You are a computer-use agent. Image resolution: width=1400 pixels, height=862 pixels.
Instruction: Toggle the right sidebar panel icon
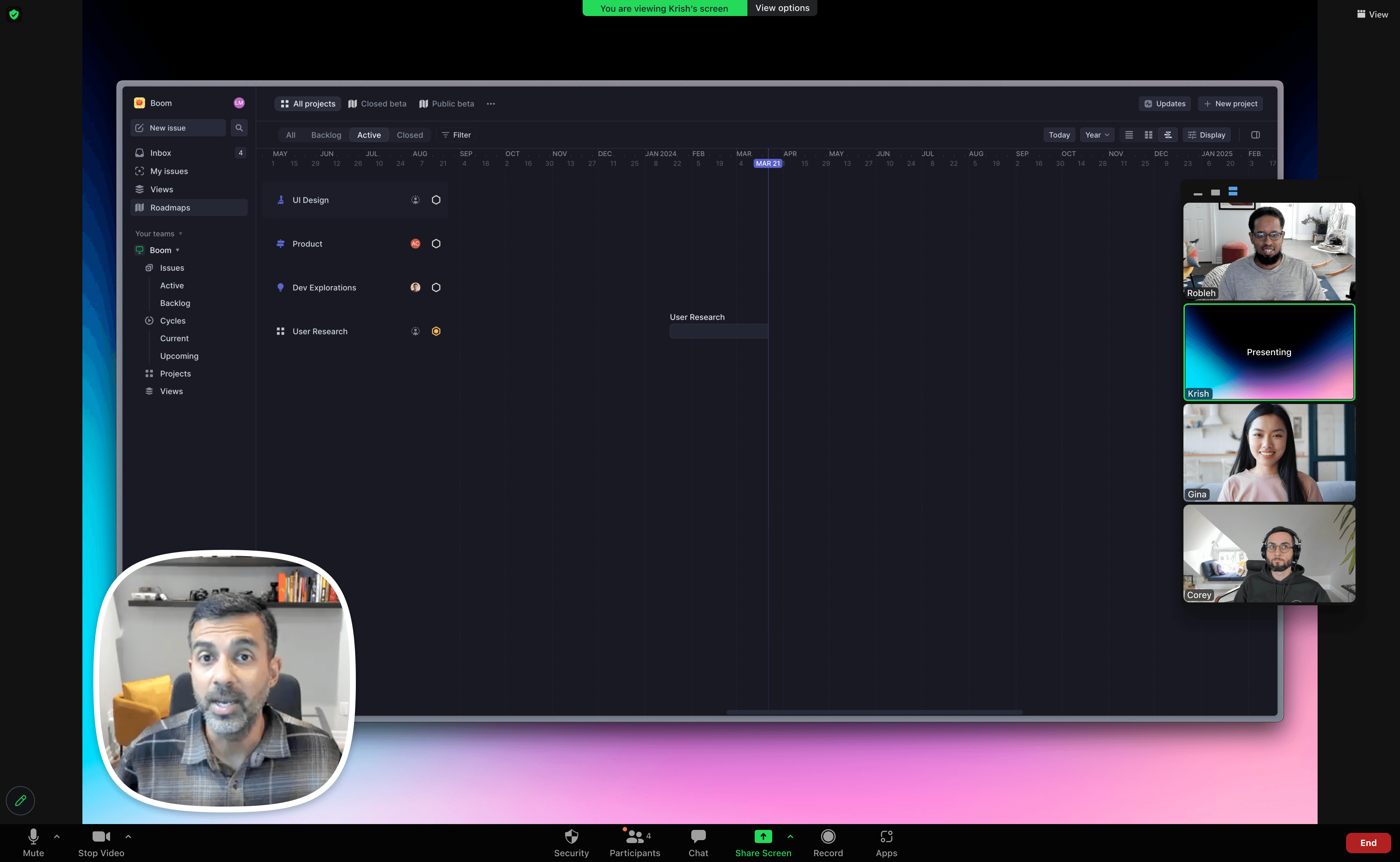[x=1255, y=135]
